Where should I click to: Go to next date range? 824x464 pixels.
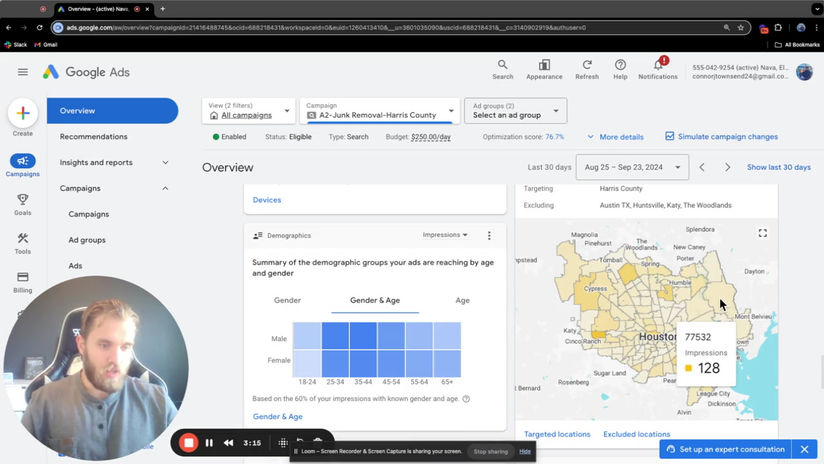727,167
